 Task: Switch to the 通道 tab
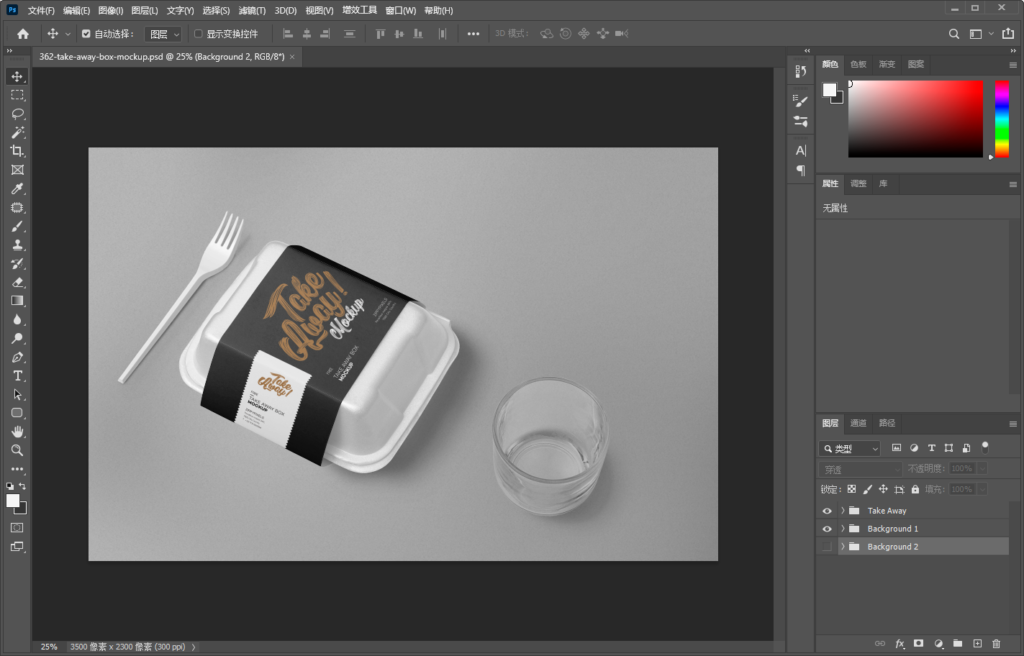click(x=858, y=423)
